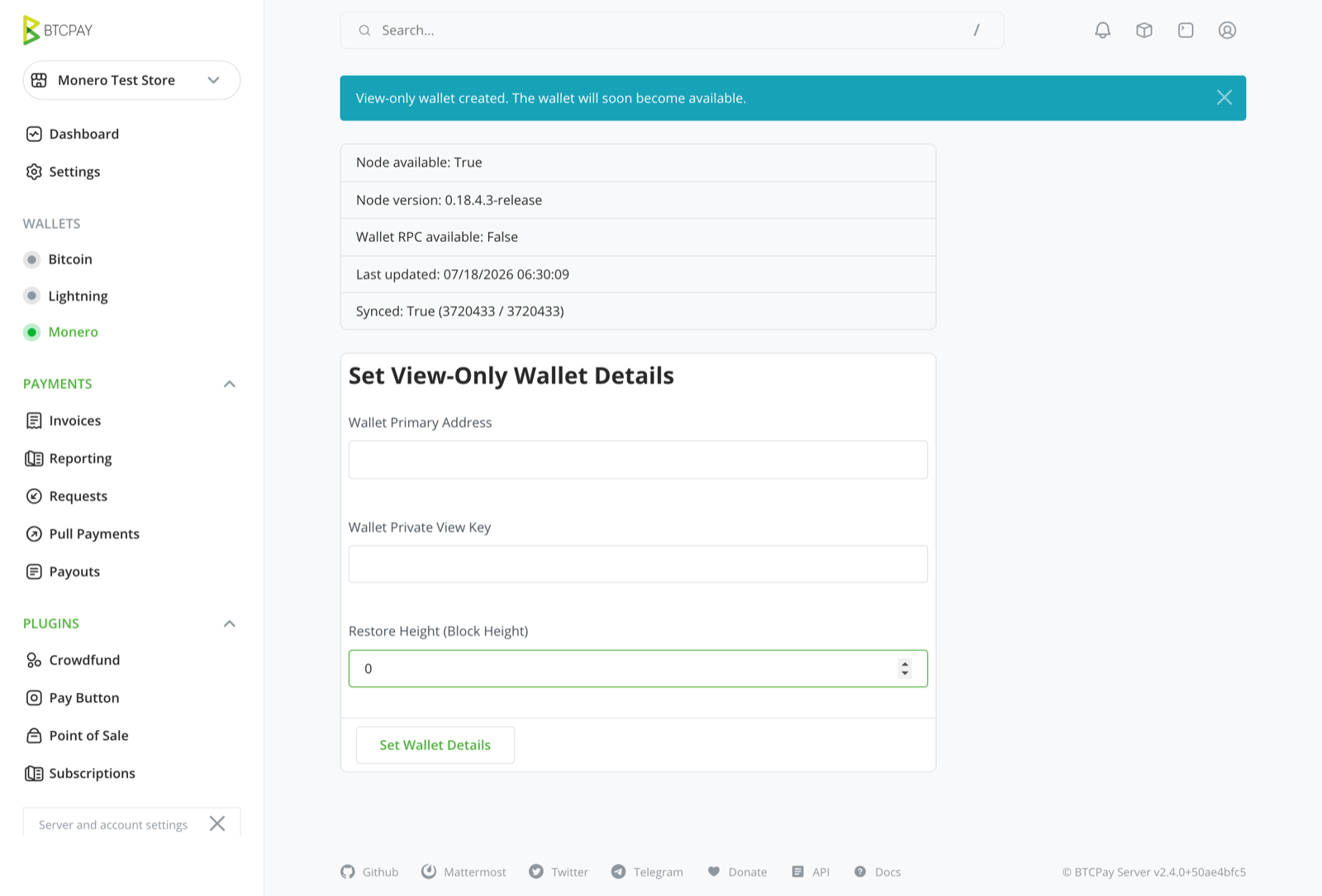
Task: Click the search magnifier icon
Action: (x=364, y=31)
